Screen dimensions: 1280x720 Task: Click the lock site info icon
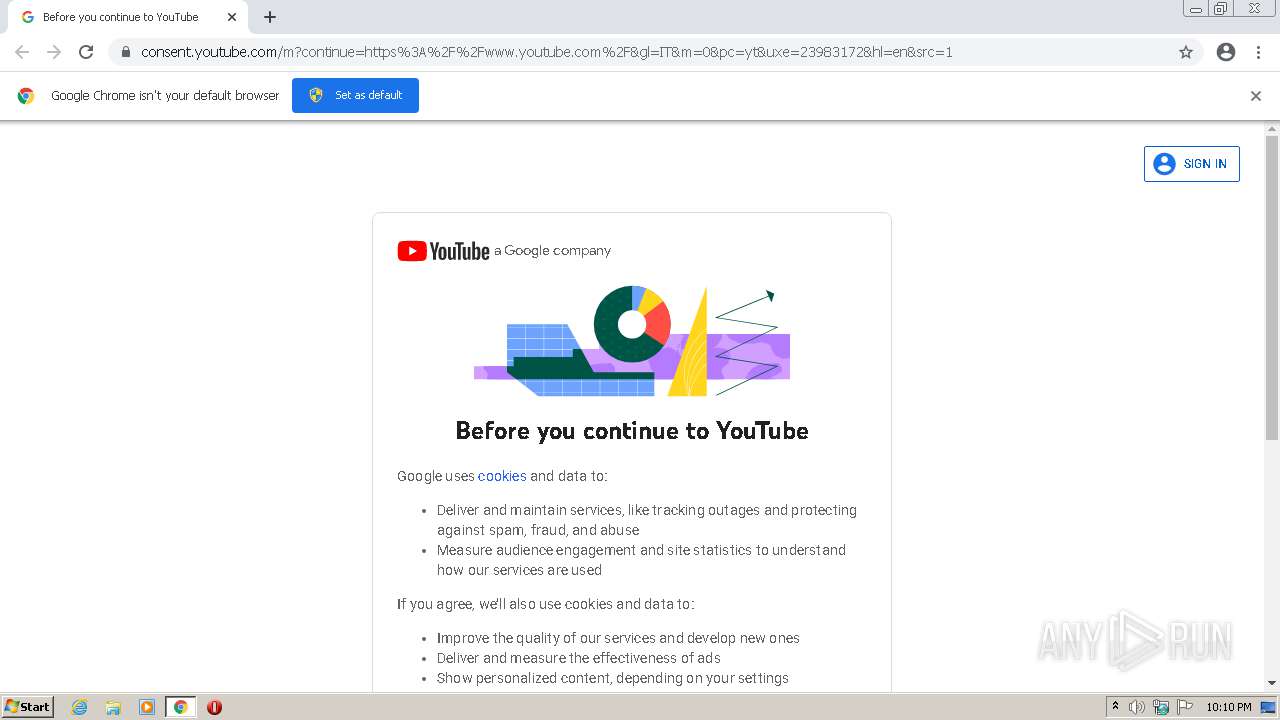(126, 52)
